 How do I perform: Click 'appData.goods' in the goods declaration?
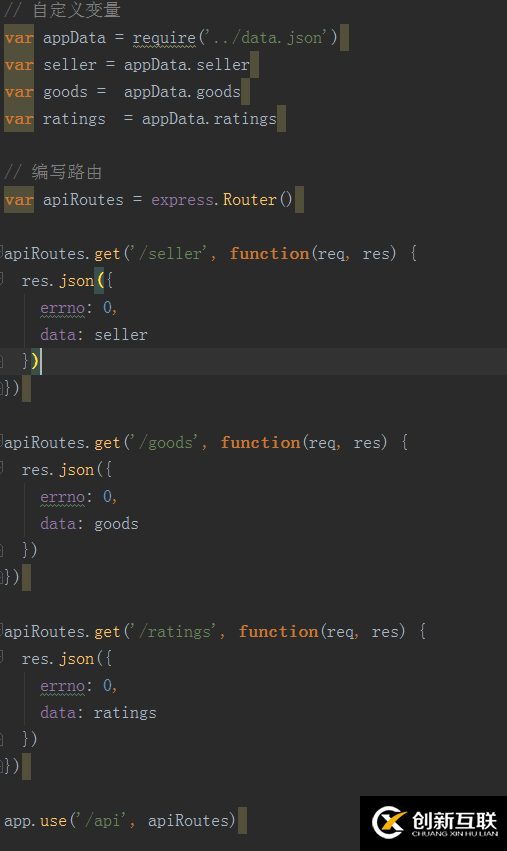click(182, 92)
